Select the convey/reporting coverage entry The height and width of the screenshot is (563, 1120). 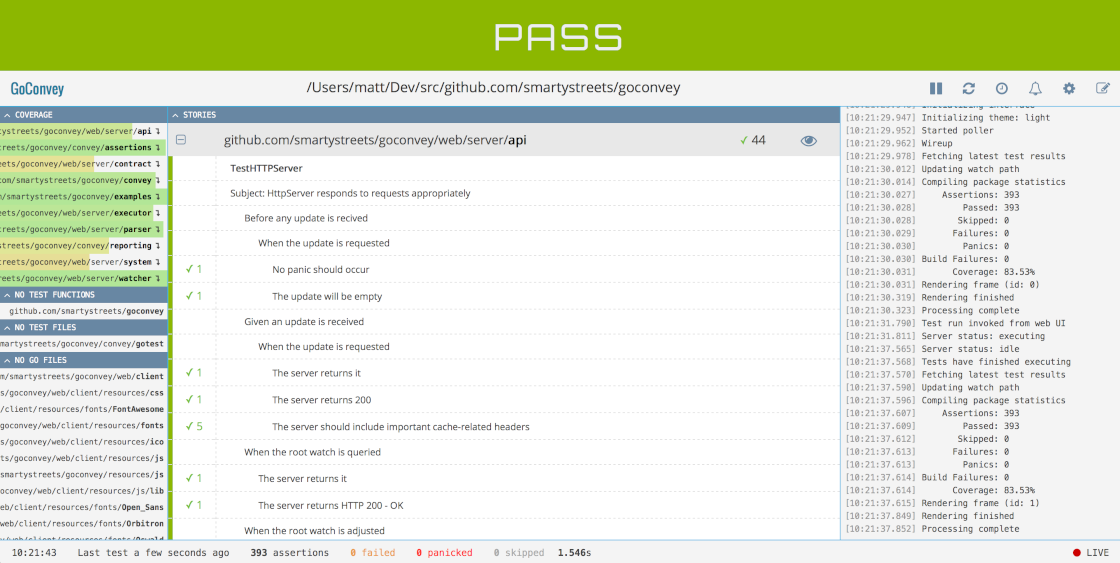(76, 246)
